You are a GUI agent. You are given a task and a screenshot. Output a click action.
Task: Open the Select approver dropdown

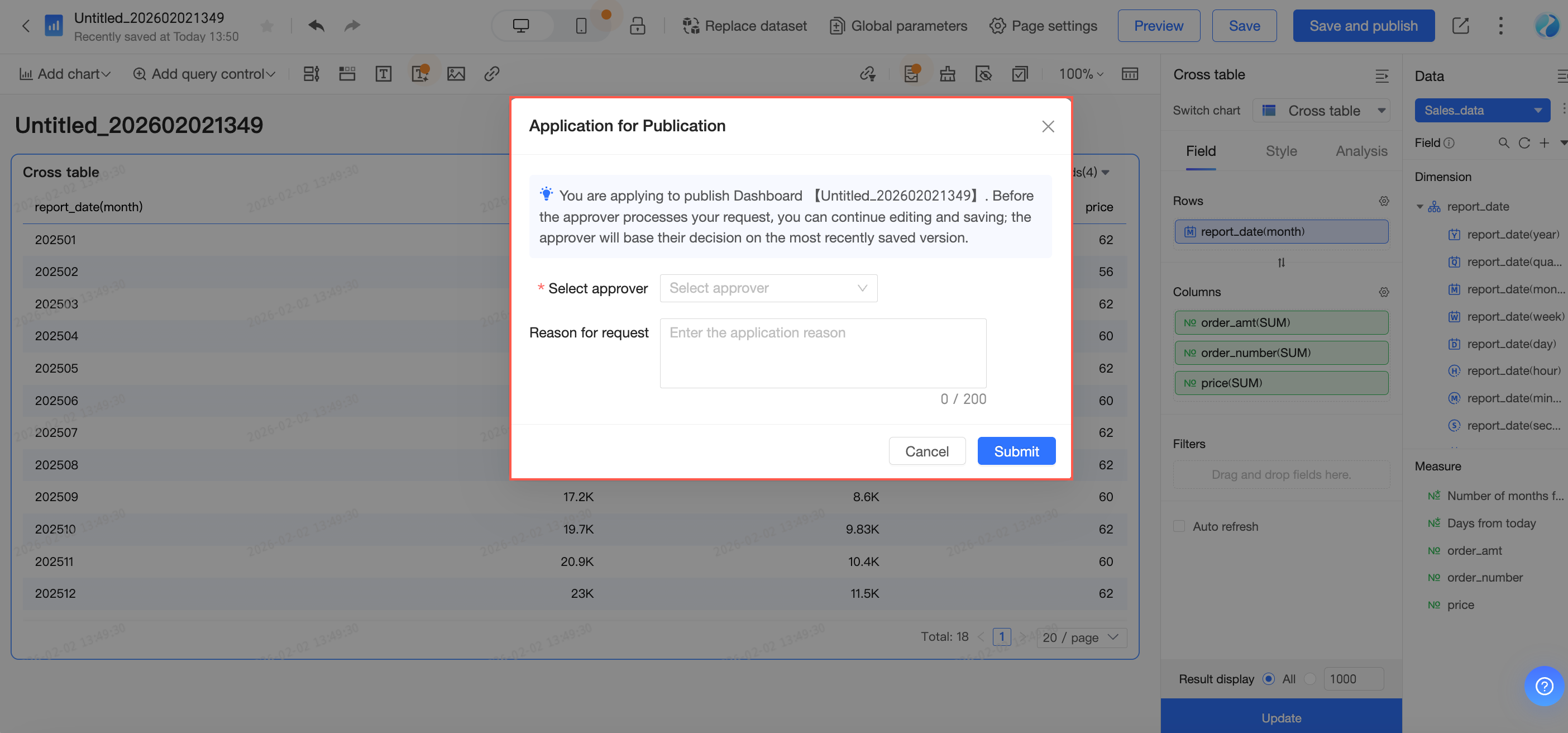click(x=768, y=288)
